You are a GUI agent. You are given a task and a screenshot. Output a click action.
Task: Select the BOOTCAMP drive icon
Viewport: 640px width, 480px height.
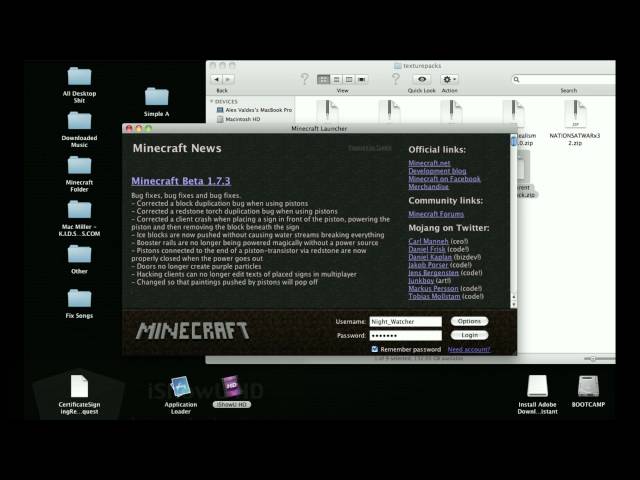(x=588, y=386)
